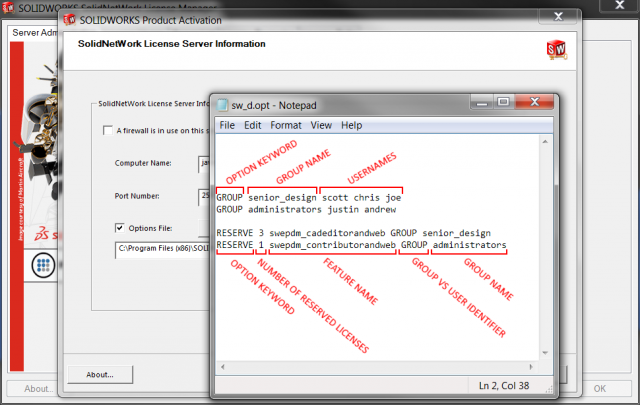Click 'swepdm_cadeditorandweb' feature name
This screenshot has width=640, height=405.
point(327,233)
